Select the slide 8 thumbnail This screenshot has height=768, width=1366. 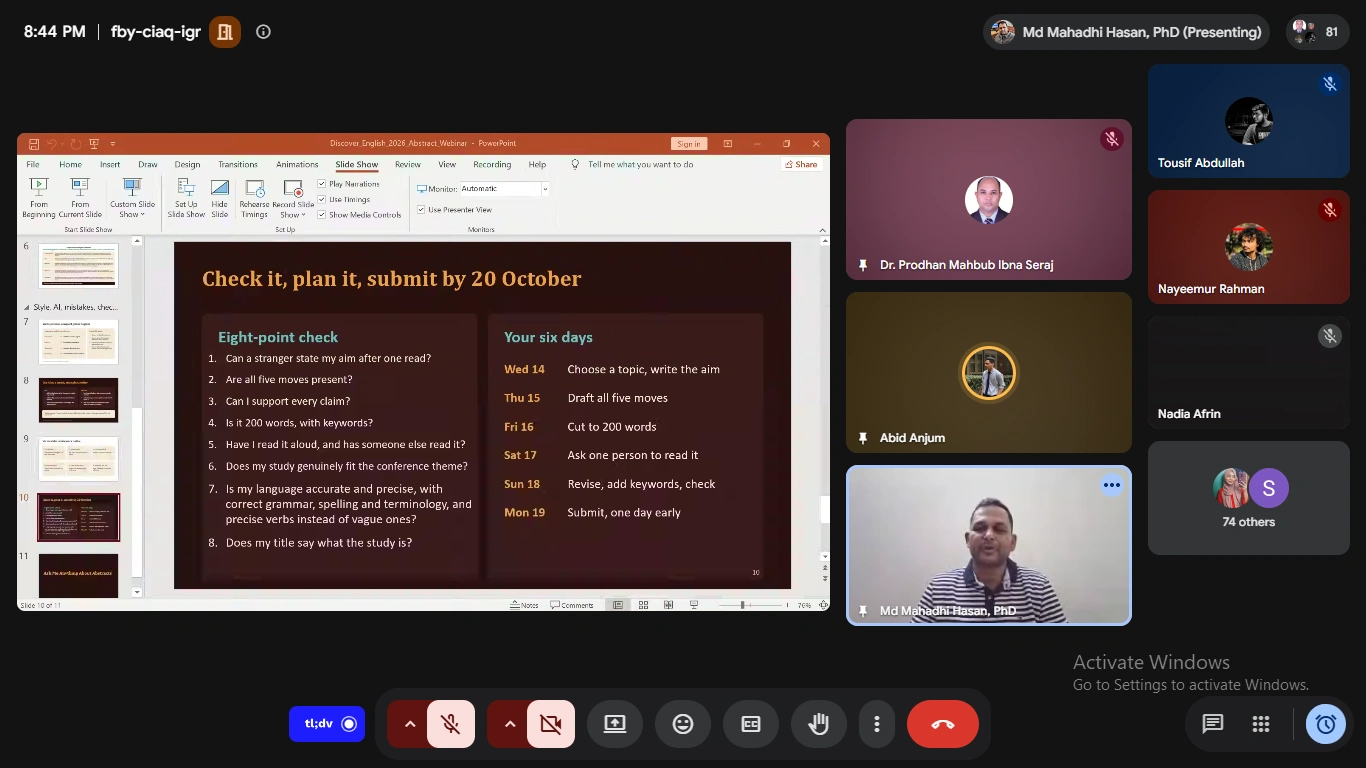point(78,400)
